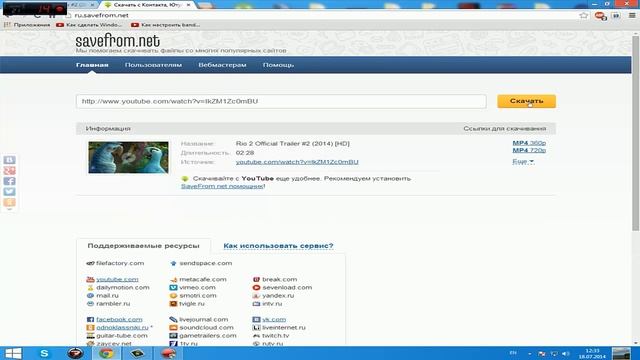Image resolution: width=640 pixels, height=360 pixels.
Task: Click the soundcloud.com icon
Action: point(173,328)
